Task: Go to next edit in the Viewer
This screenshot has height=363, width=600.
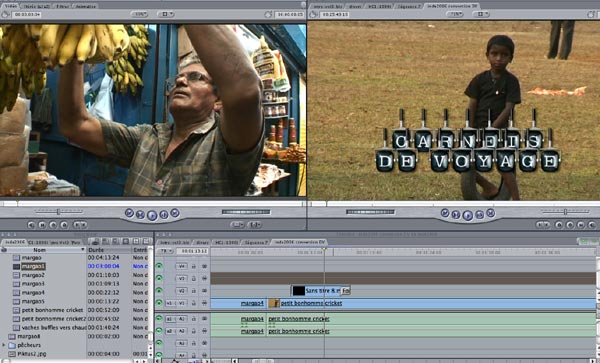Action: pos(175,213)
